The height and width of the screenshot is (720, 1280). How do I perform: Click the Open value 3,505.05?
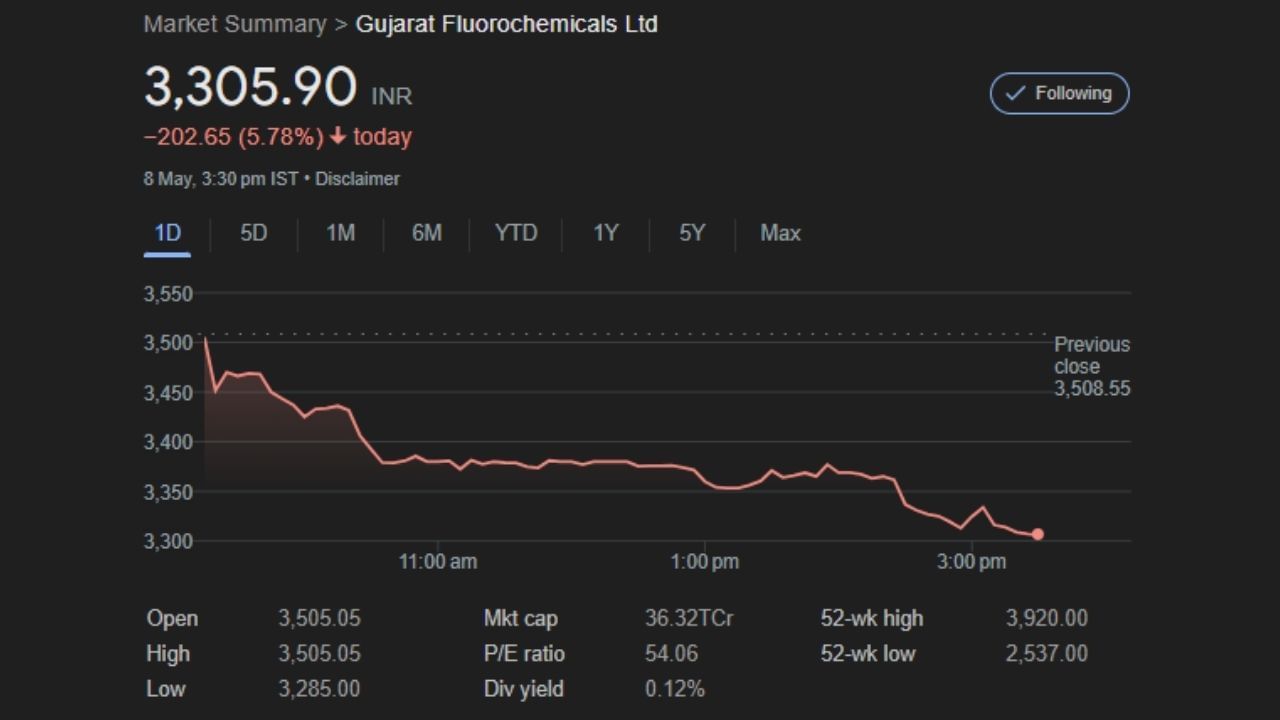(x=319, y=618)
